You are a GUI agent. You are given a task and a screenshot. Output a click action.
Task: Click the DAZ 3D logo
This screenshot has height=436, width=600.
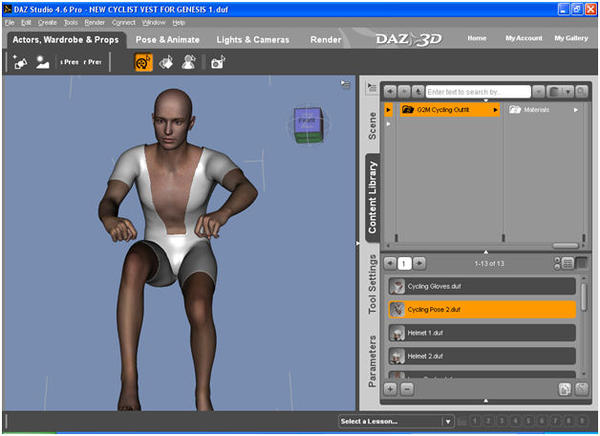click(x=409, y=39)
